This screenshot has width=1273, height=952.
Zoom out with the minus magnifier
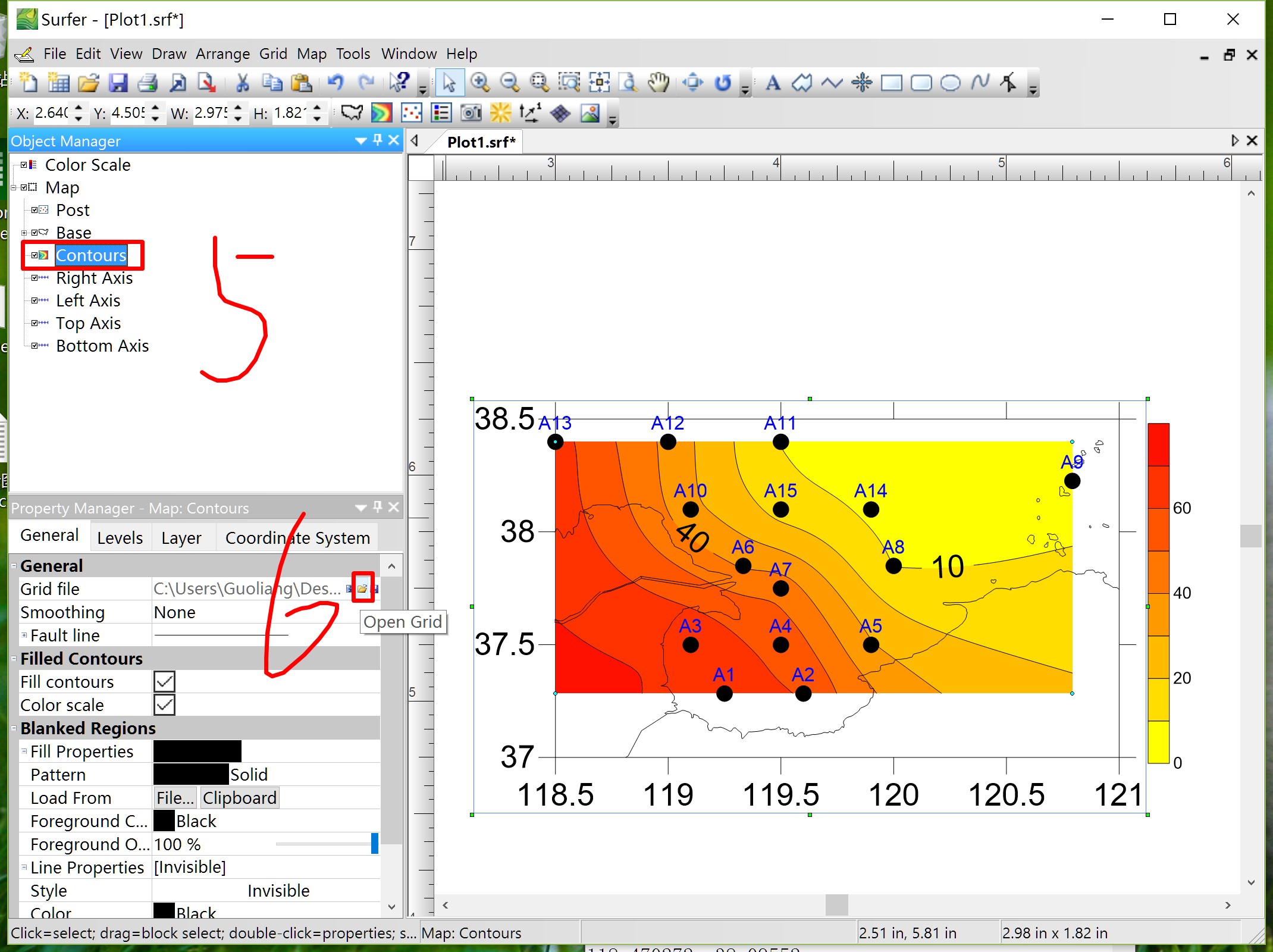tap(509, 83)
